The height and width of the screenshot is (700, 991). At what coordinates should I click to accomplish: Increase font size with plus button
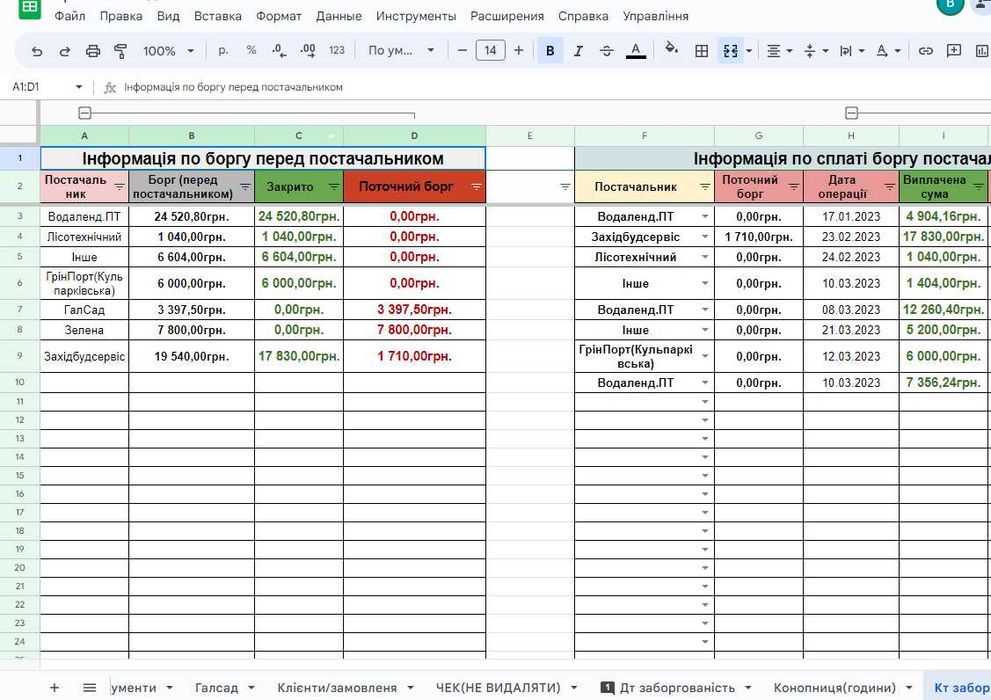click(518, 51)
